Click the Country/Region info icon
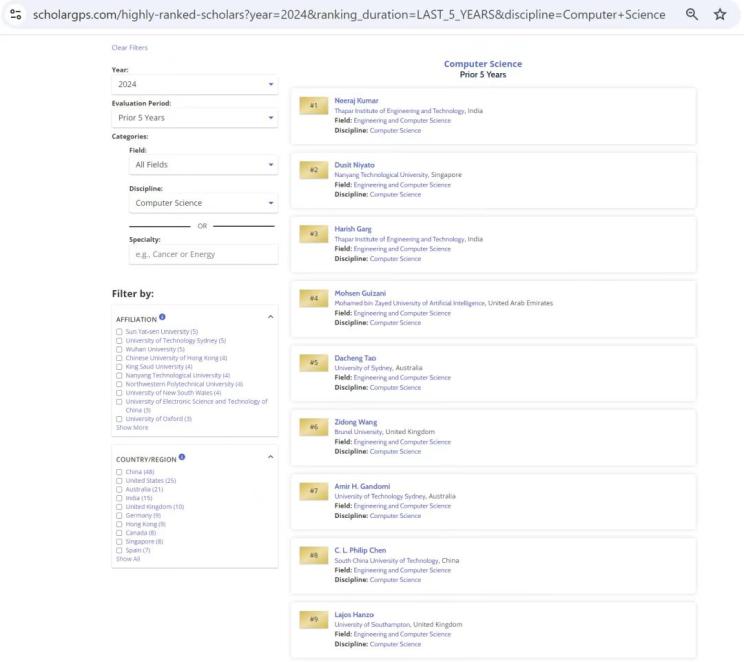744x662 pixels. (182, 457)
